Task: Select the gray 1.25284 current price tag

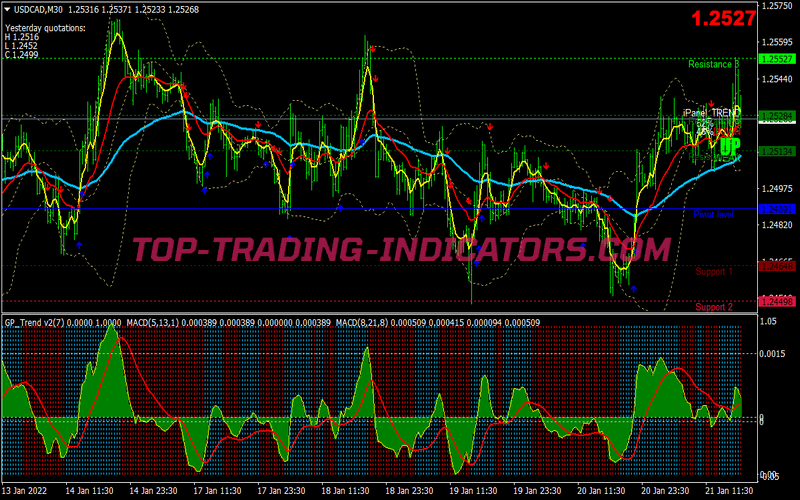Action: (777, 117)
